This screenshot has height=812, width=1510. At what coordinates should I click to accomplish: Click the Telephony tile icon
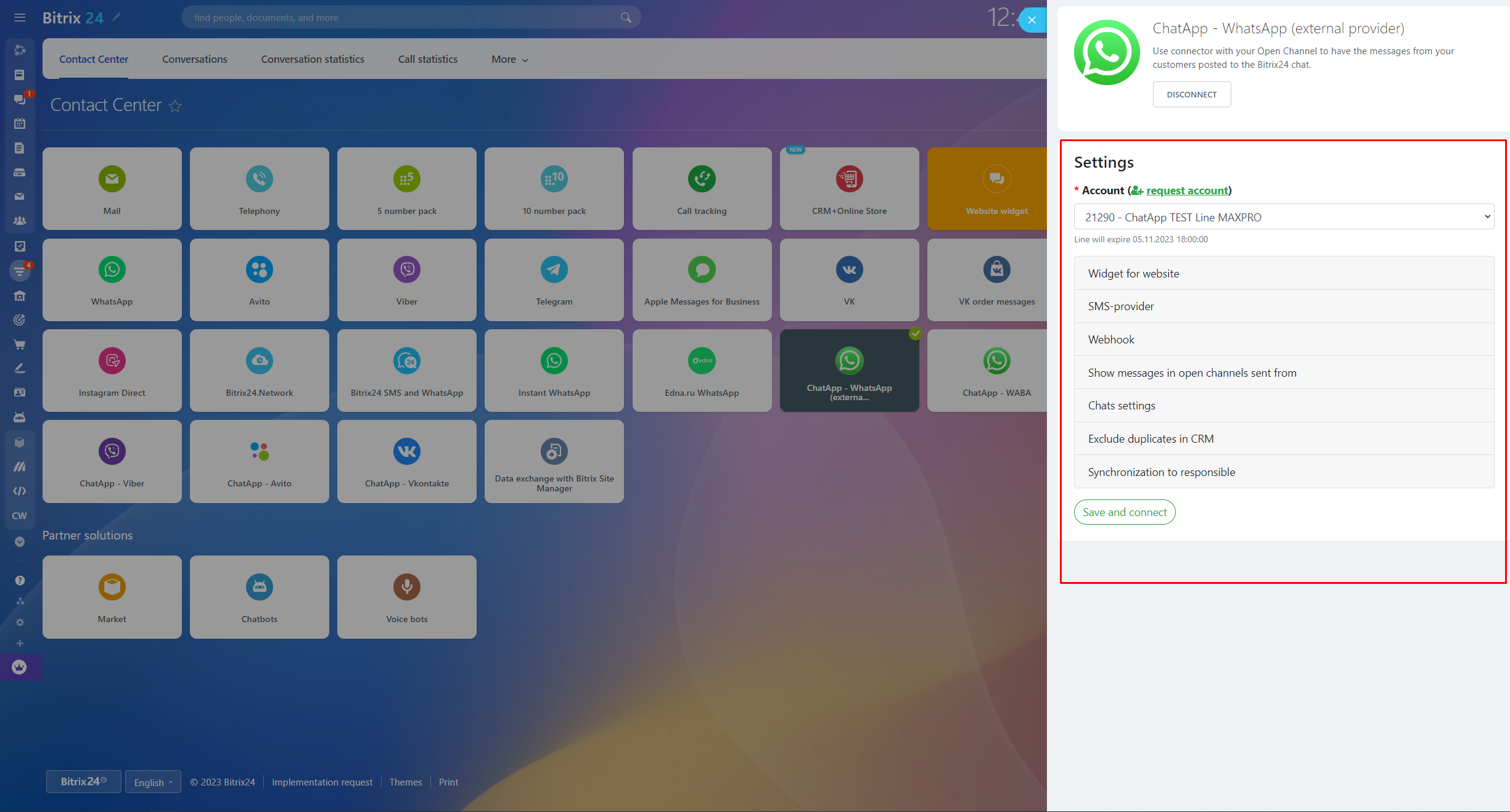(259, 179)
